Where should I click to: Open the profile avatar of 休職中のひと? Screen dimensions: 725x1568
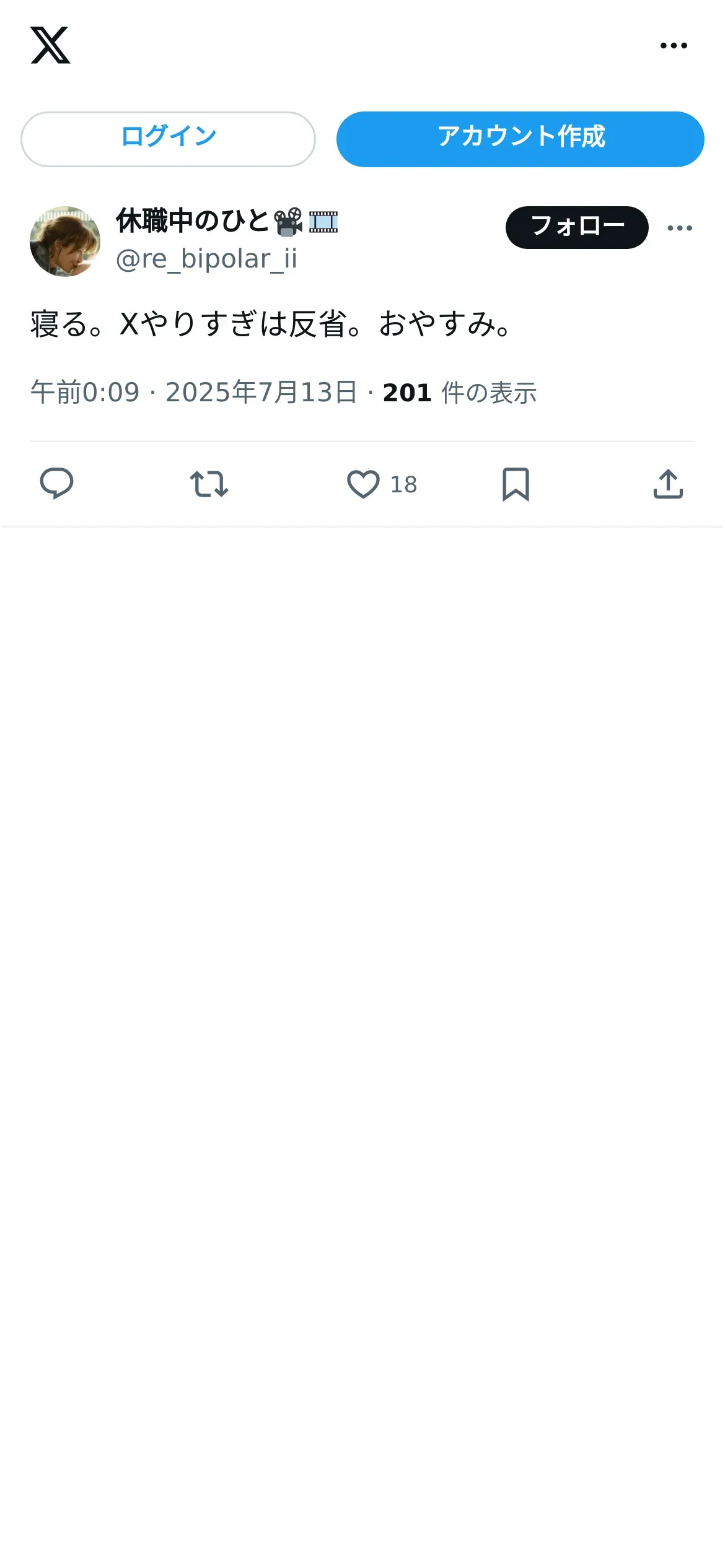65,242
